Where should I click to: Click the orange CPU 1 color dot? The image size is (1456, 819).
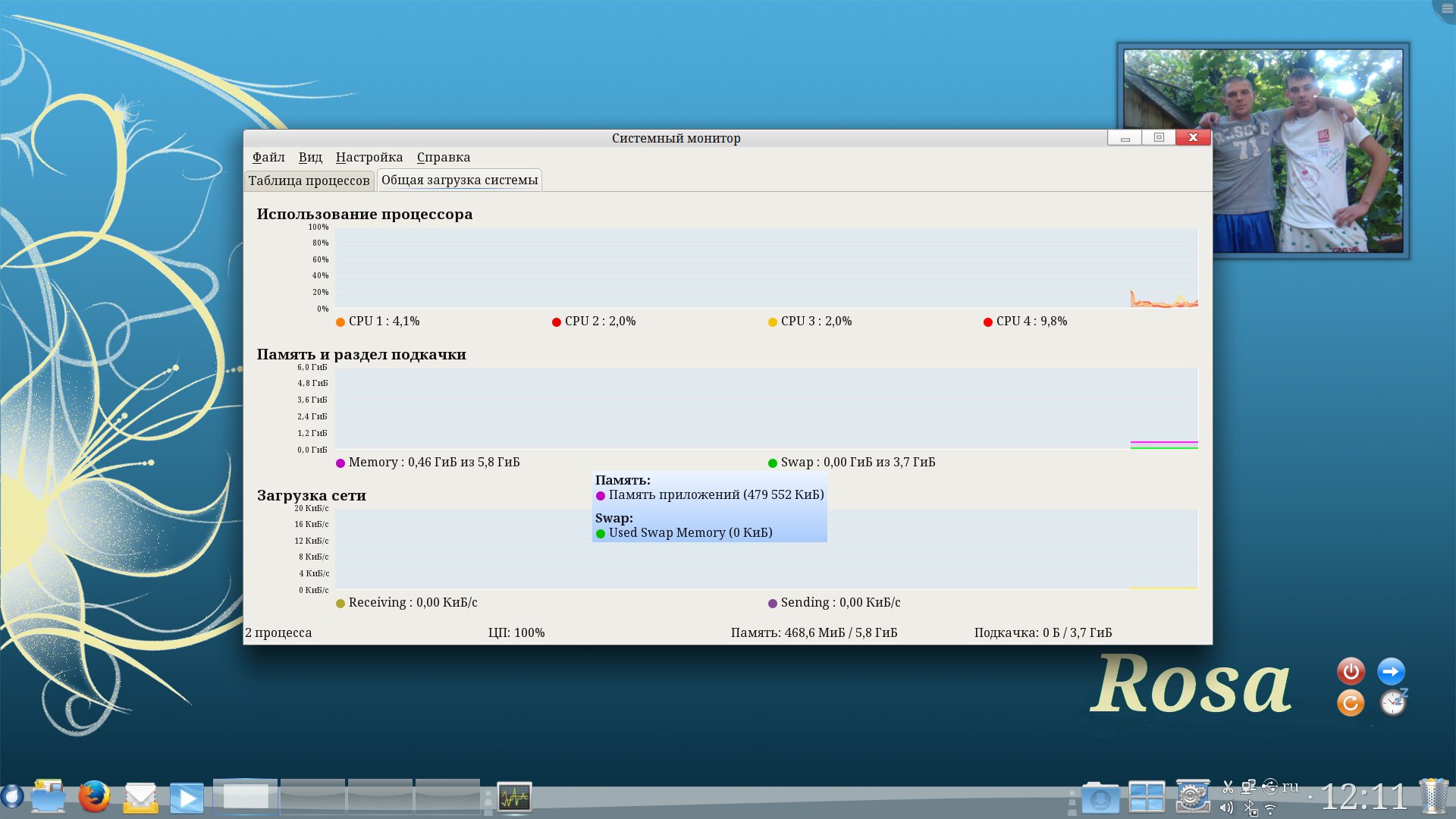[340, 322]
